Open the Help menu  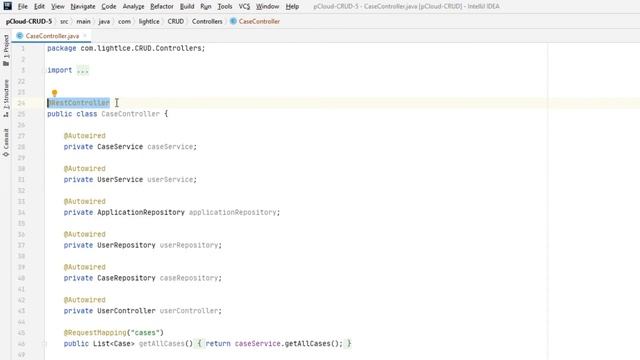tap(292, 7)
